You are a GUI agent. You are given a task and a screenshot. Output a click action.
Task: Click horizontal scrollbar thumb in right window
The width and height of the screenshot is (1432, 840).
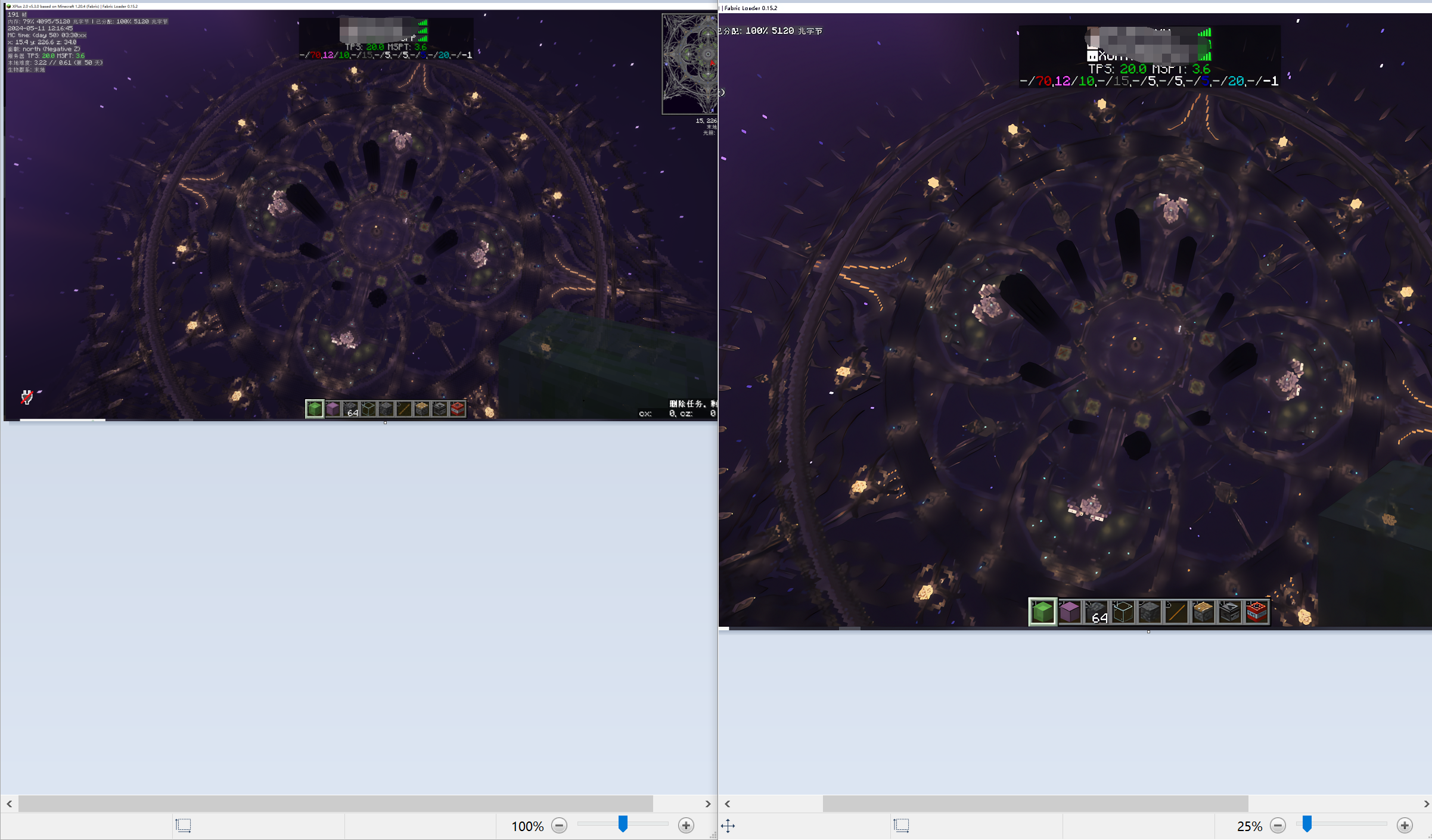tap(1035, 804)
